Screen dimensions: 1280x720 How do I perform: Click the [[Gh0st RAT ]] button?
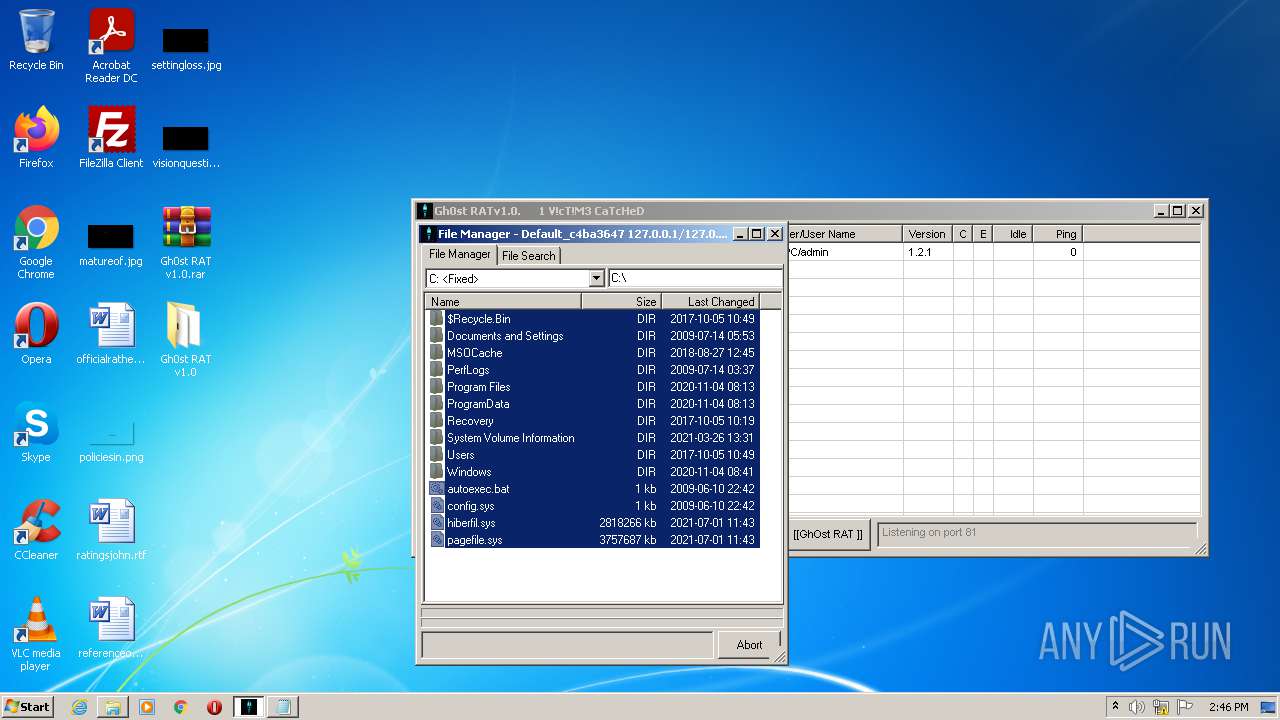pos(827,534)
